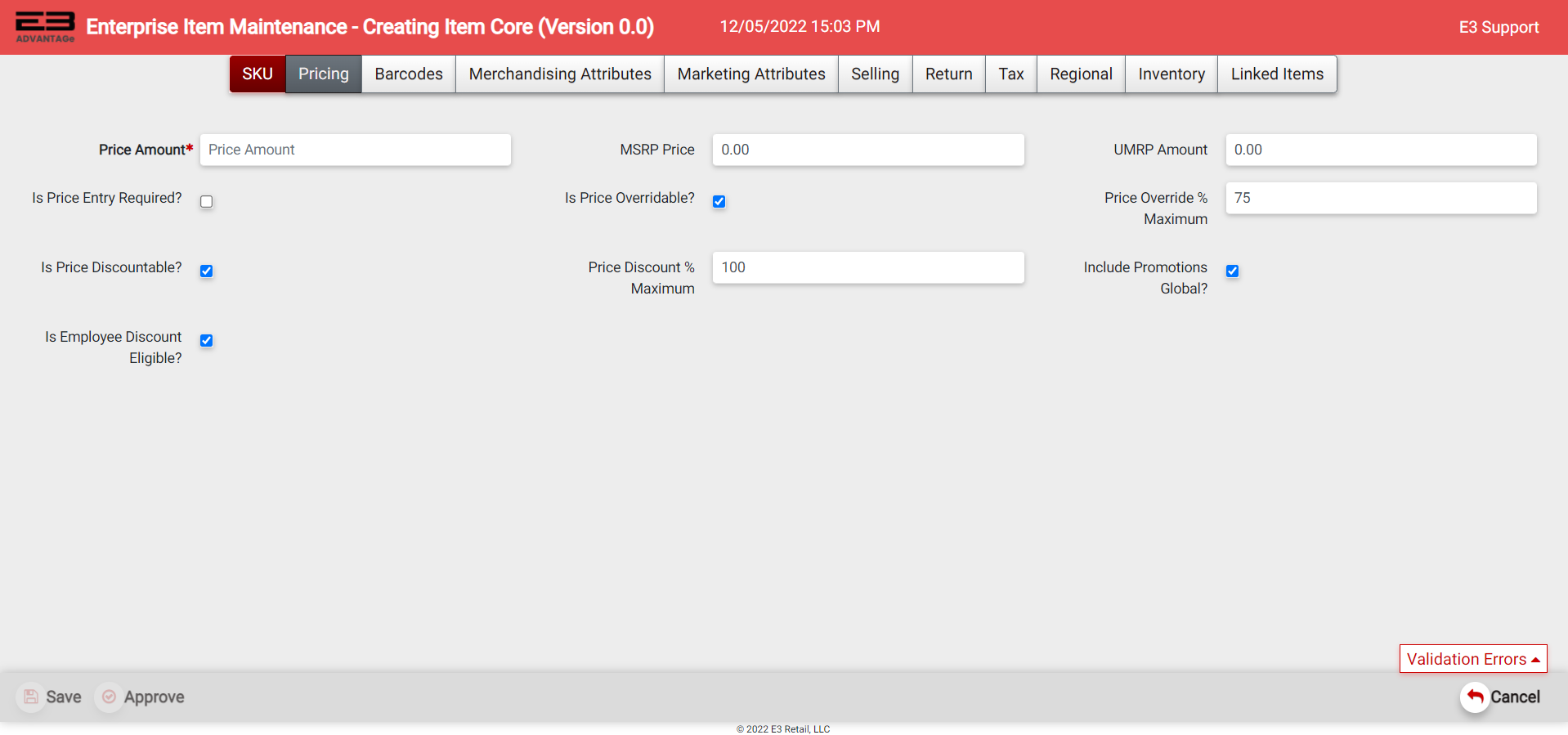This screenshot has width=1568, height=735.
Task: Disable Is Employee Discount Eligible checkbox
Action: 207,341
